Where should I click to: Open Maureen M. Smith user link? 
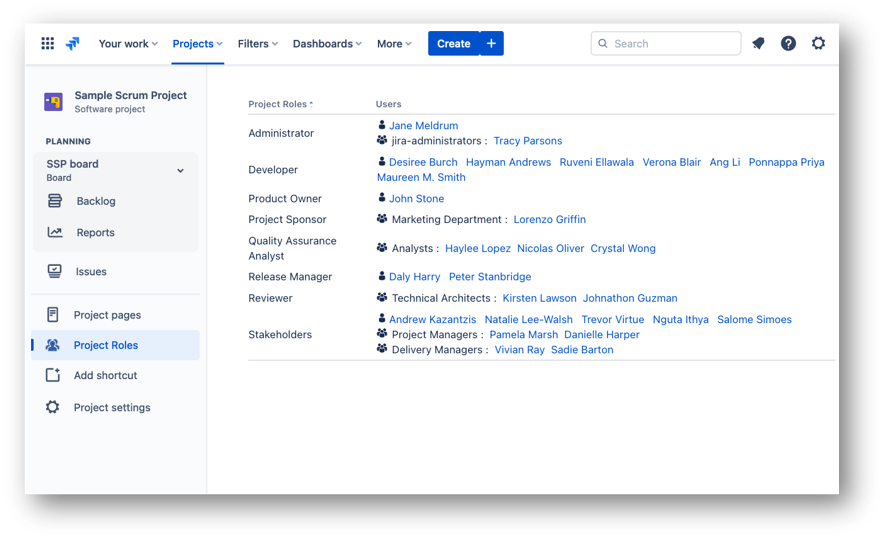(x=421, y=177)
